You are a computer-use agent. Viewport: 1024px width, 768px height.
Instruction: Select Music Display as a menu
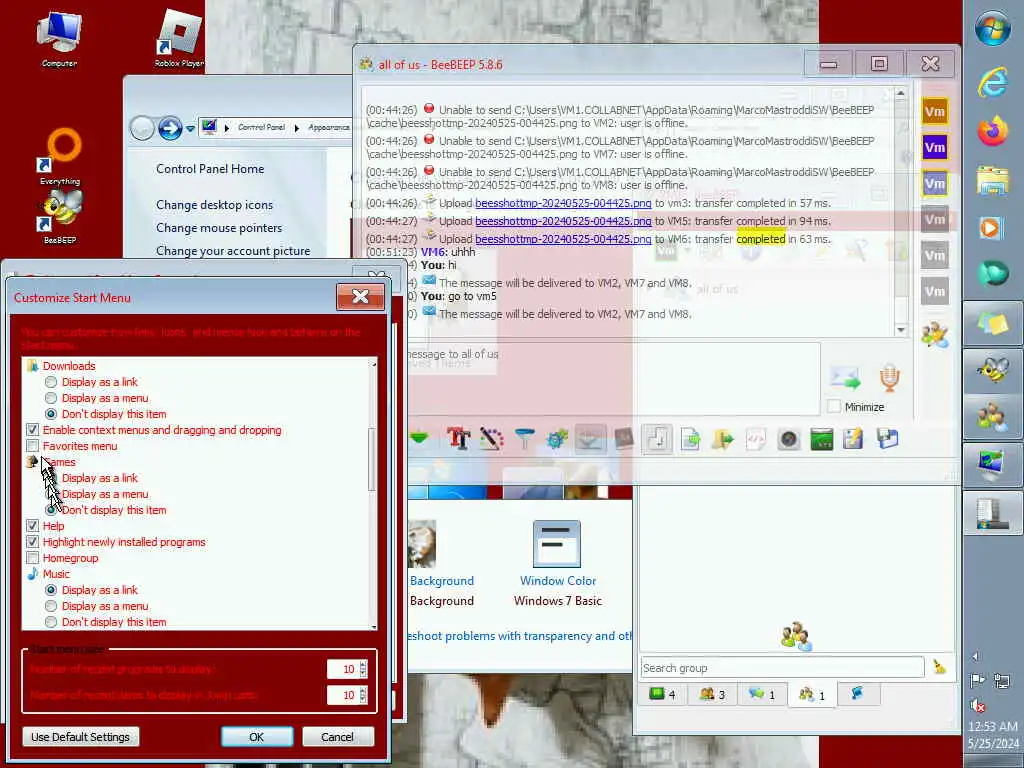pos(51,606)
